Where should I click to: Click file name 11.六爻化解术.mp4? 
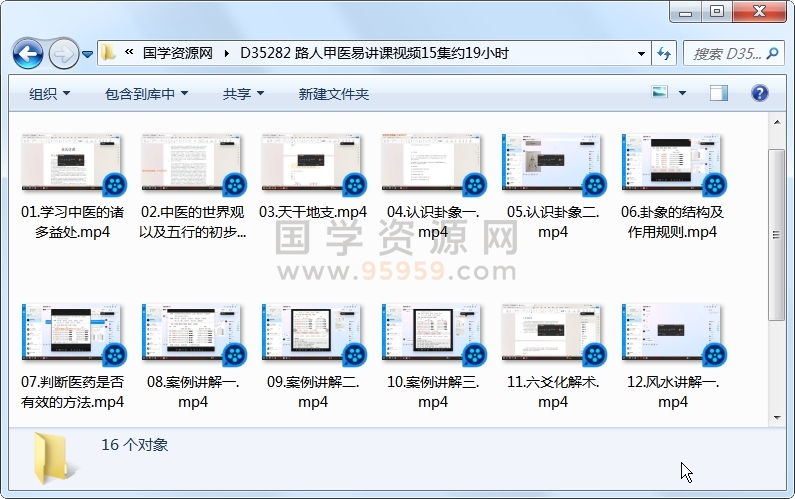553,391
